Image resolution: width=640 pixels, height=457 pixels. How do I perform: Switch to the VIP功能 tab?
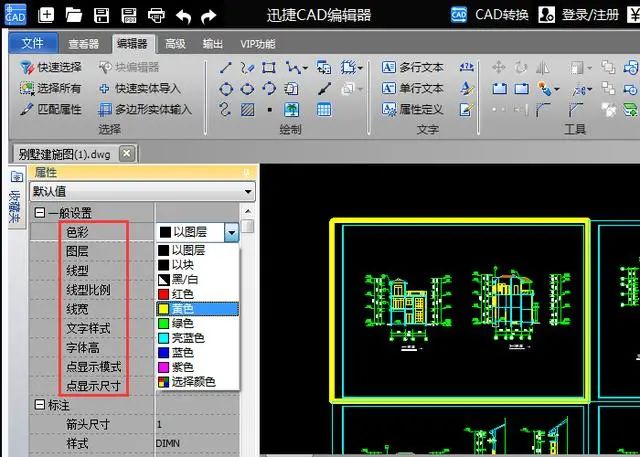coord(258,44)
